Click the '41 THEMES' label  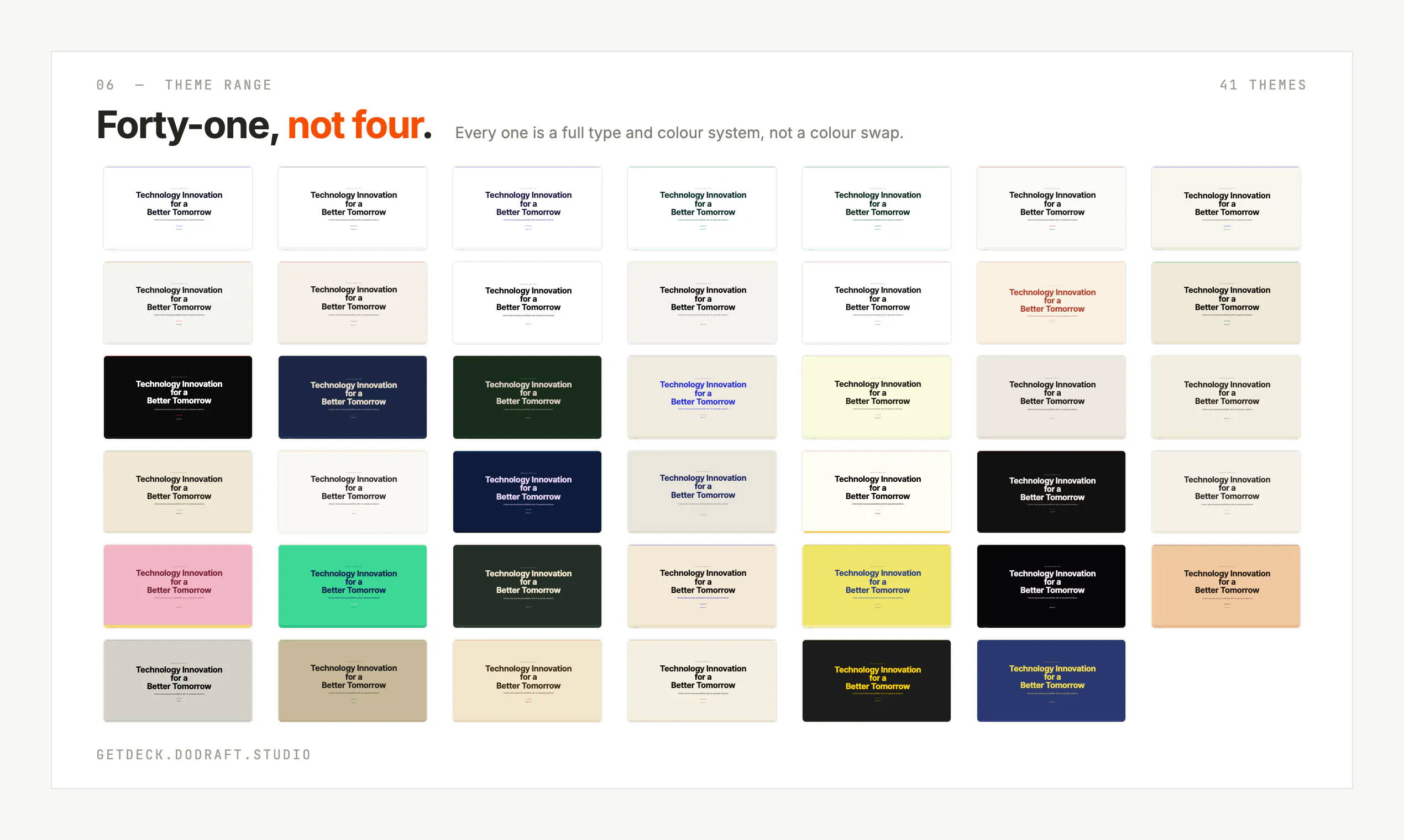tap(1263, 85)
